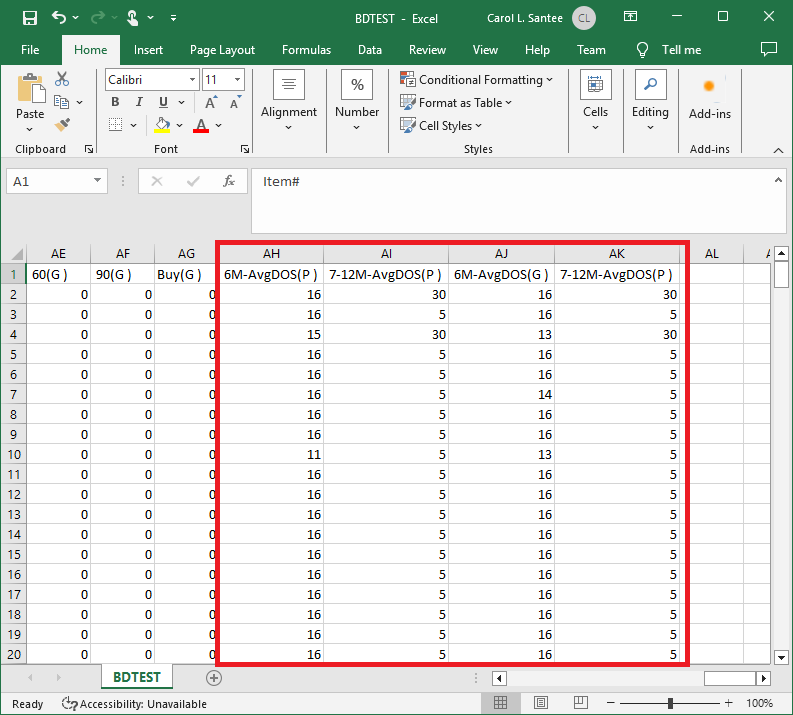Switch to Page Break Preview
Screen dimensions: 793x715
pyautogui.click(x=581, y=702)
